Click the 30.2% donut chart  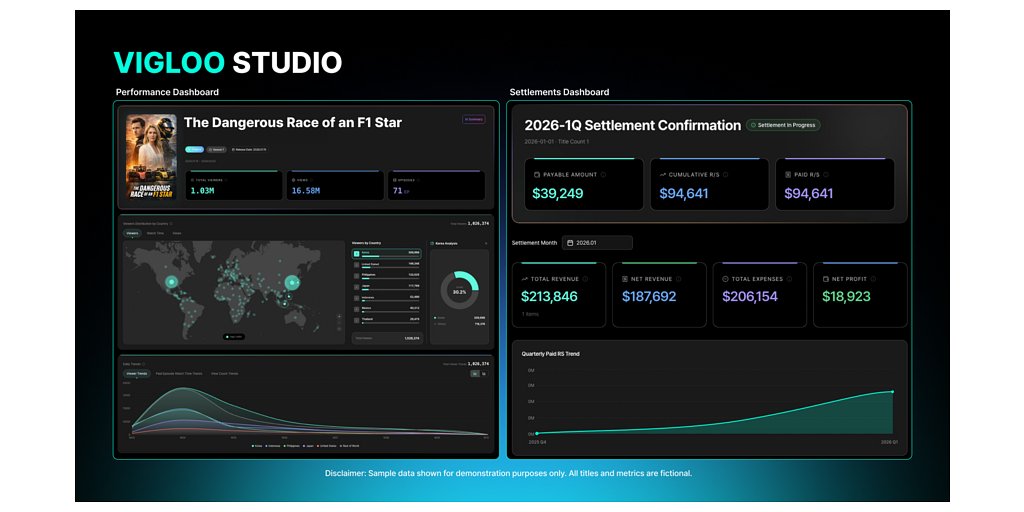point(459,291)
